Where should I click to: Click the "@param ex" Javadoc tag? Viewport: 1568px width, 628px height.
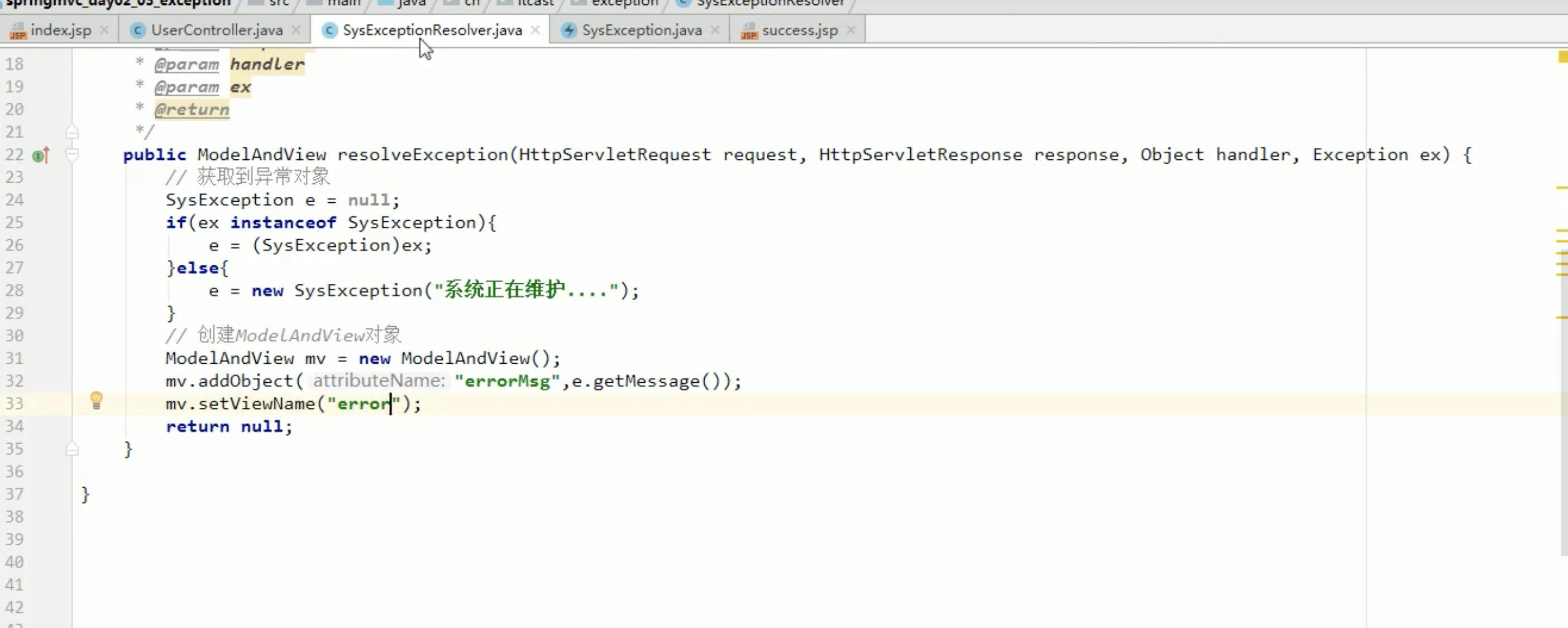click(x=202, y=87)
